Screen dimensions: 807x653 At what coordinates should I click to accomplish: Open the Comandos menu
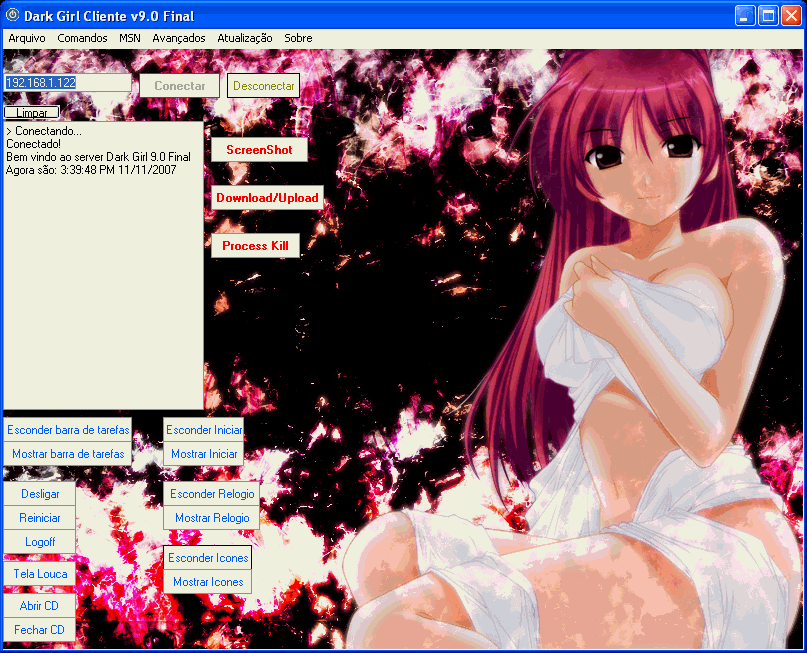[81, 38]
